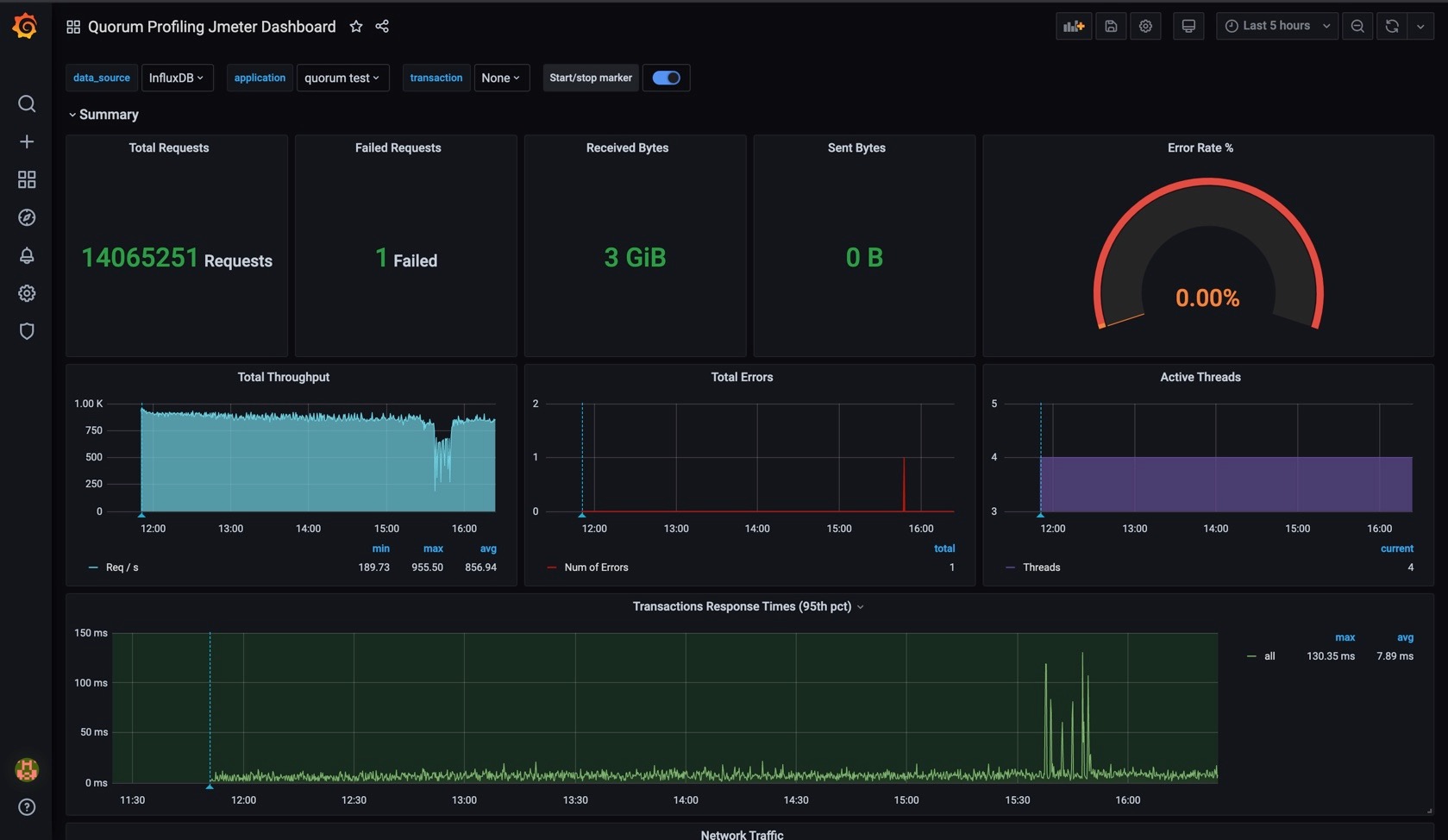Refresh the dashboard
This screenshot has height=840, width=1448.
1392,26
